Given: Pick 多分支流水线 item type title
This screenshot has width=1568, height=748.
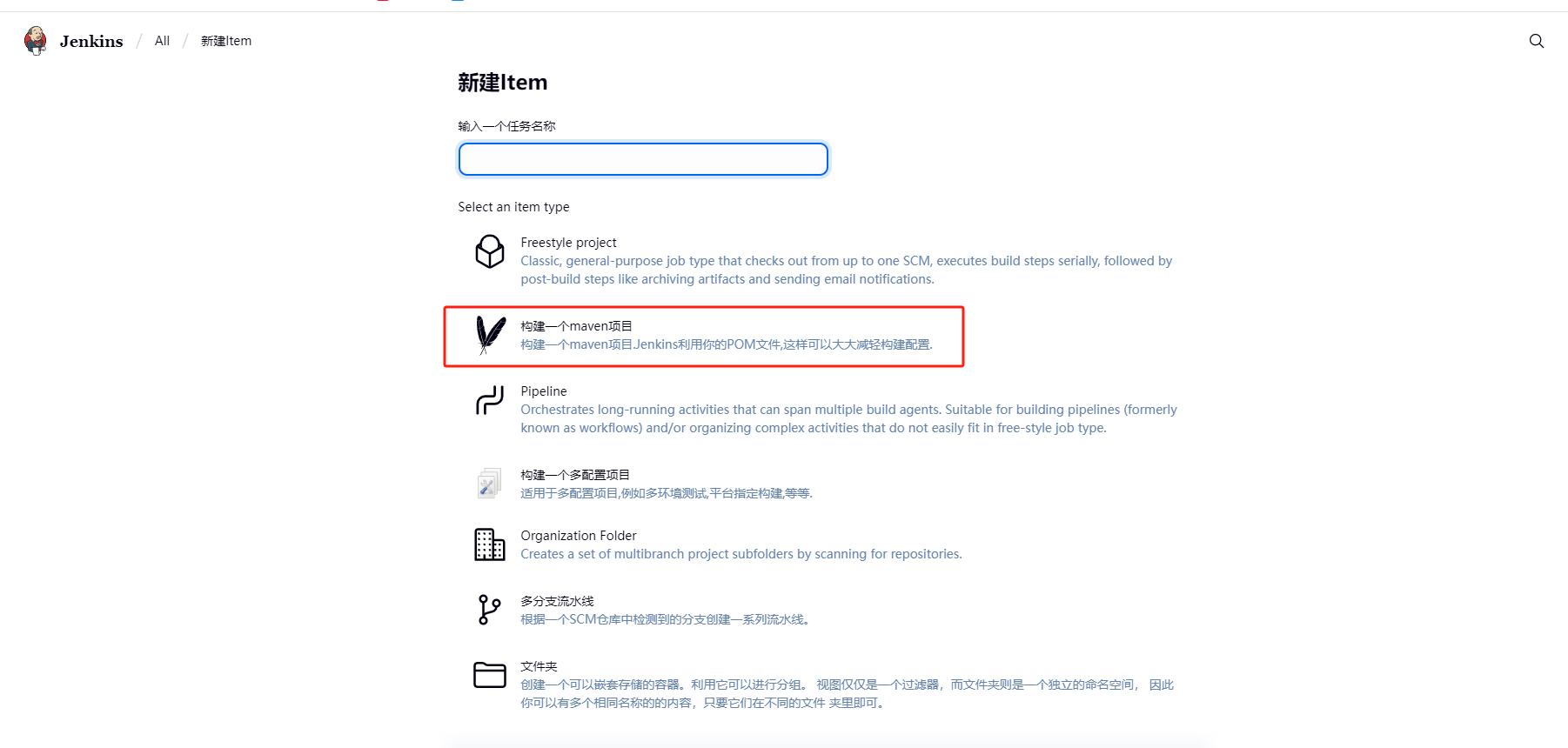Looking at the screenshot, I should (x=557, y=601).
